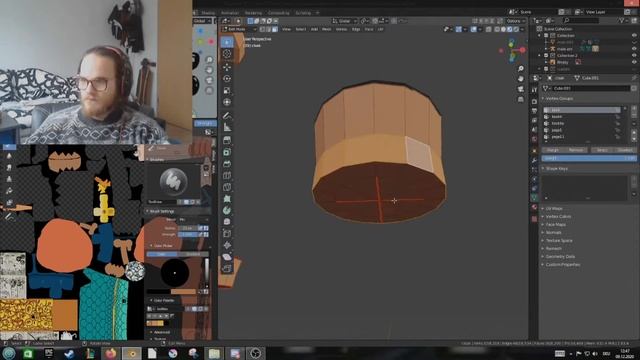This screenshot has height=360, width=640.
Task: Open the Select menu in viewport header
Action: point(301,29)
